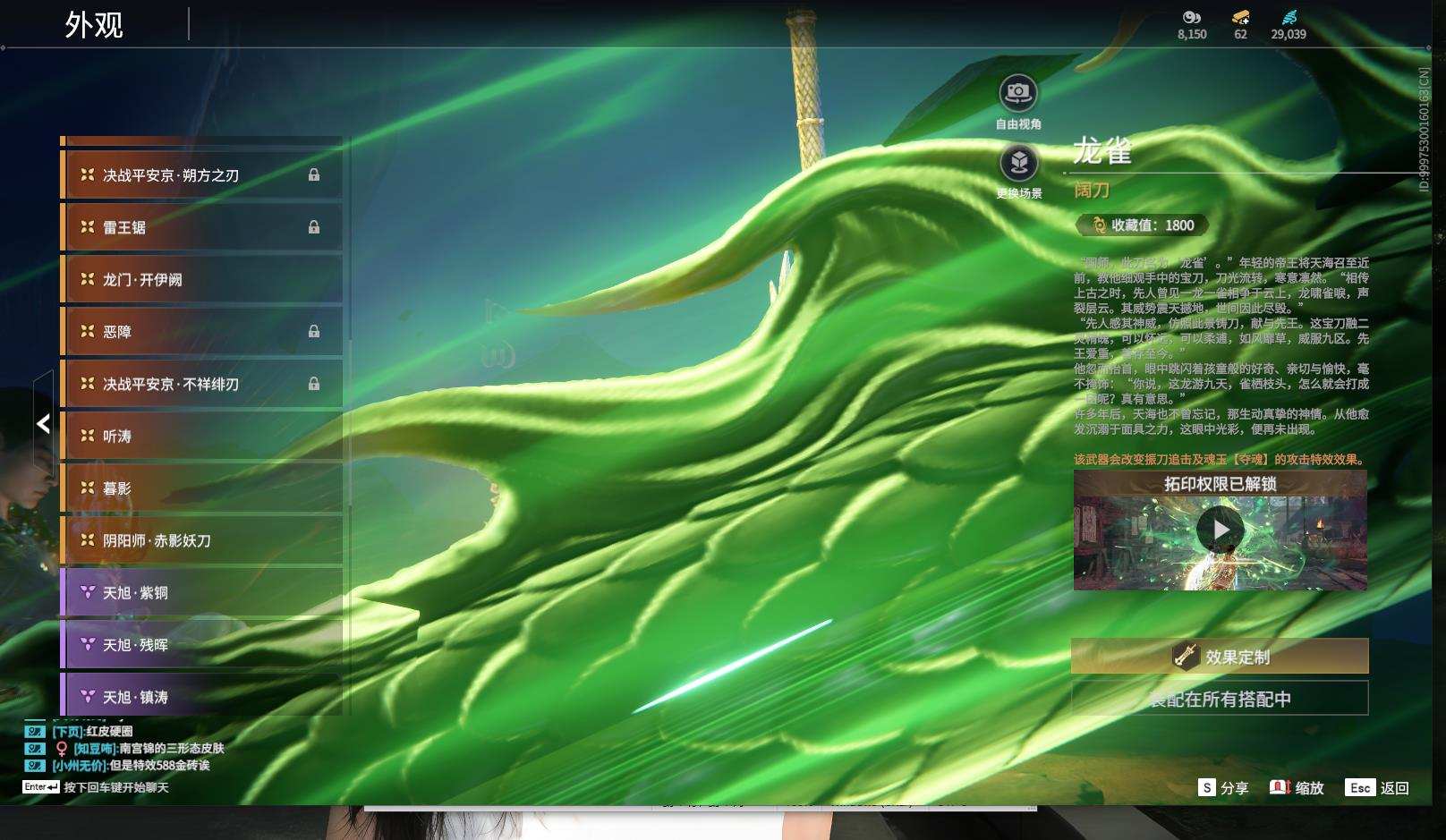The width and height of the screenshot is (1446, 840).
Task: Click the gold brick currency icon showing 62
Action: coord(1240,17)
